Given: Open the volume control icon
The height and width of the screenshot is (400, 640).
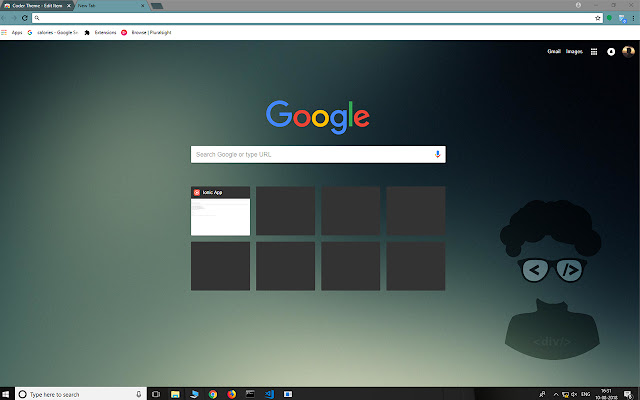Looking at the screenshot, I should (x=574, y=394).
